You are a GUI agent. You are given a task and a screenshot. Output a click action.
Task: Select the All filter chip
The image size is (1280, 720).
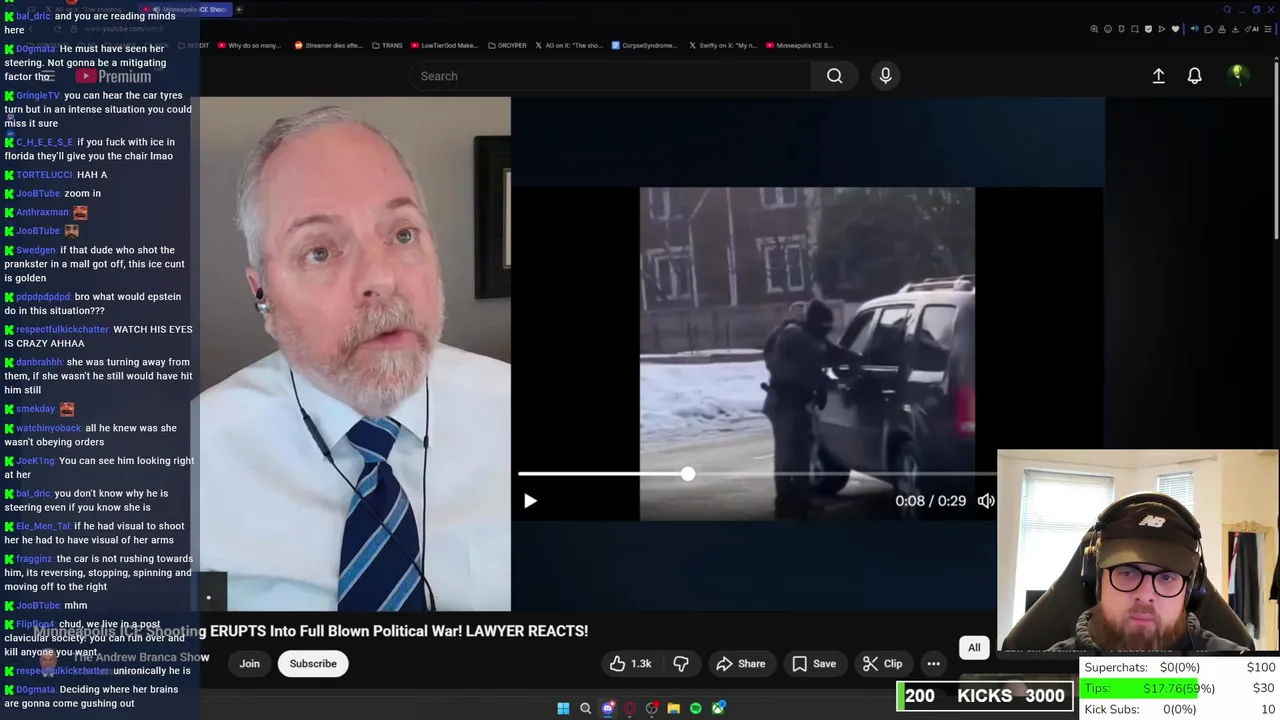click(x=974, y=647)
